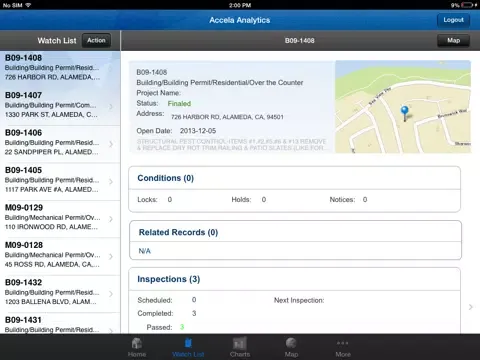This screenshot has height=360, width=480.
Task: Select record M09-0129 in watch list
Action: [x=60, y=219]
